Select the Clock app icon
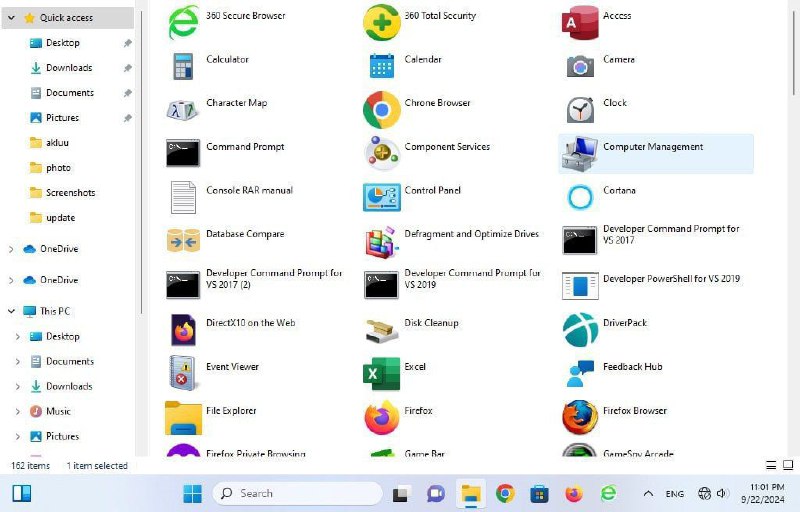The width and height of the screenshot is (800, 512). pos(580,110)
